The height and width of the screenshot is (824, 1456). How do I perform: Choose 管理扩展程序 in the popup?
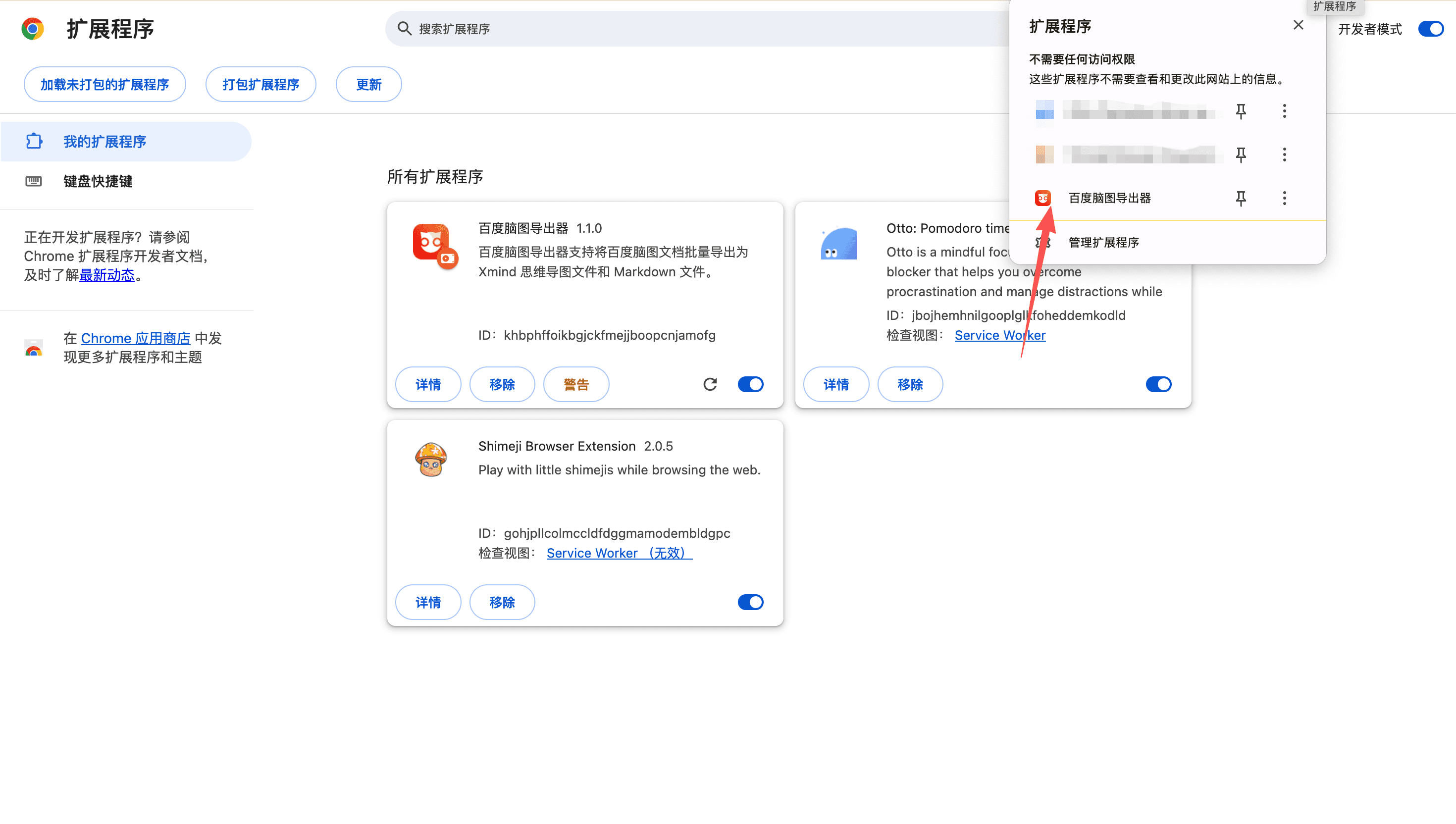click(1103, 242)
